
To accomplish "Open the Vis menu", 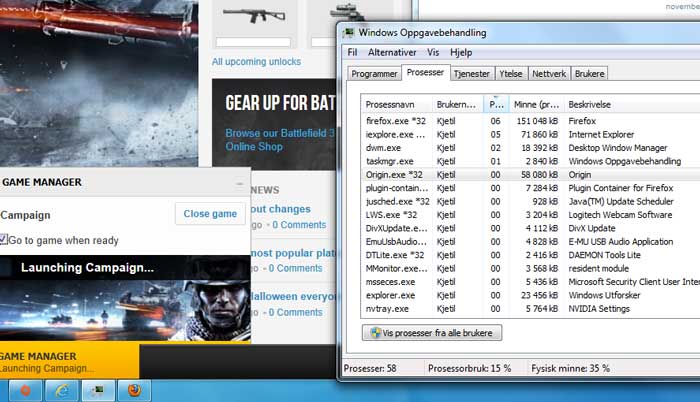I will pyautogui.click(x=433, y=52).
